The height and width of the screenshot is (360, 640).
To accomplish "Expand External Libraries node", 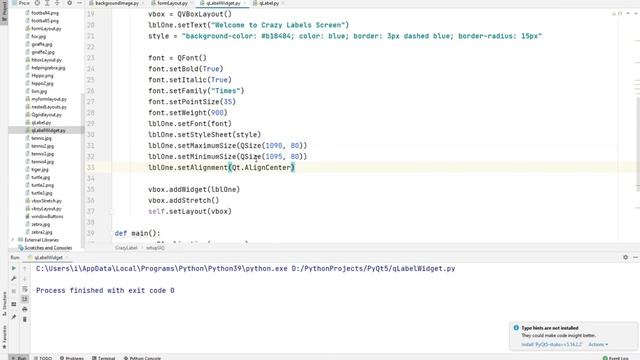I will point(12,240).
